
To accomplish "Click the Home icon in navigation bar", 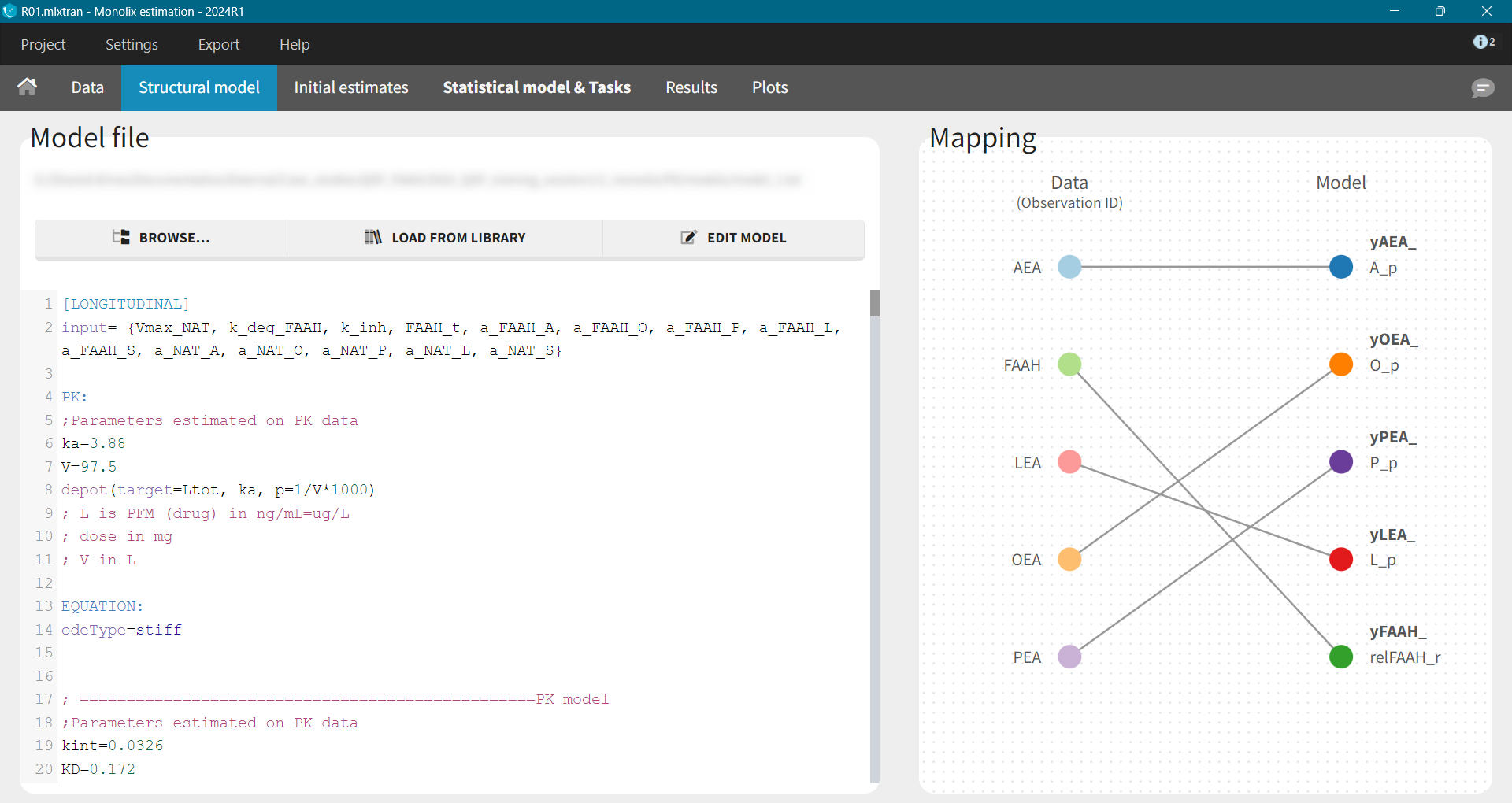I will (x=28, y=87).
